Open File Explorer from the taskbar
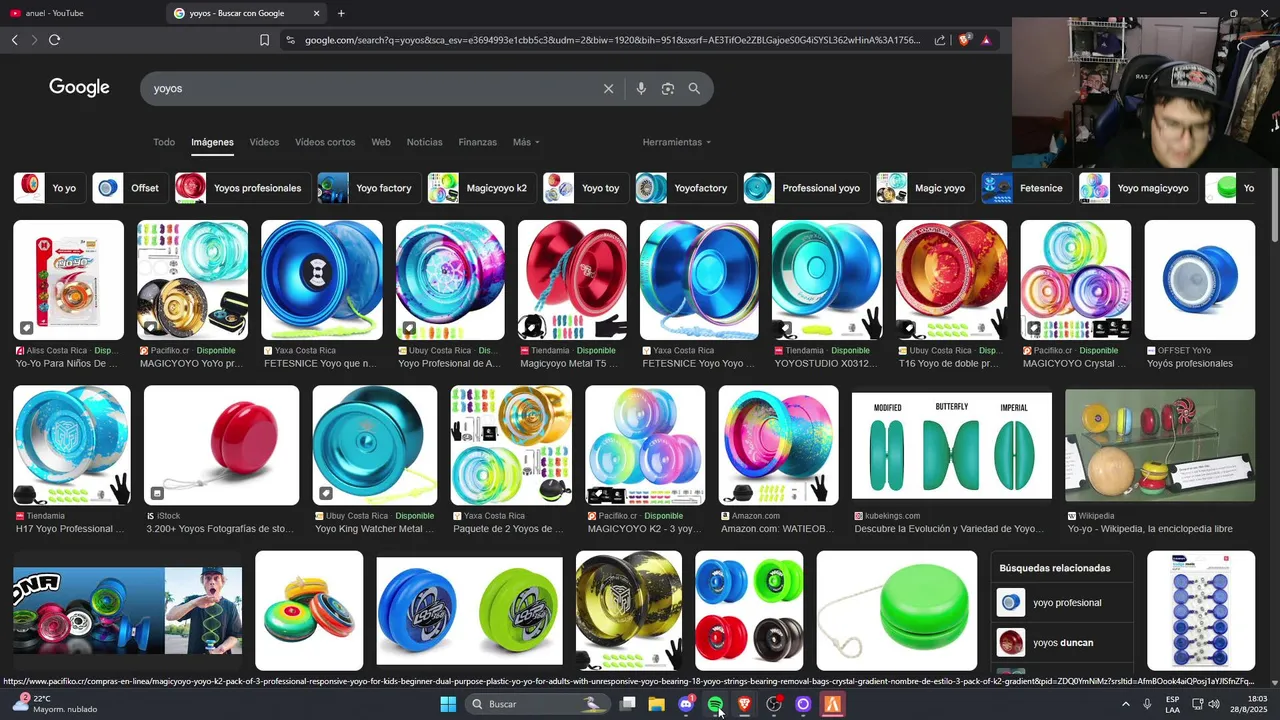Screen dimensions: 1280x720 coord(657,704)
